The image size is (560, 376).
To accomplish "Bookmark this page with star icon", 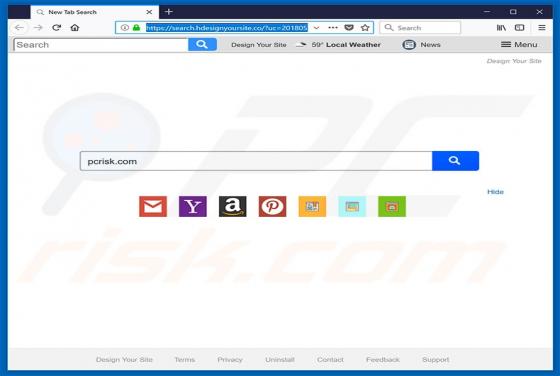I will tap(365, 27).
